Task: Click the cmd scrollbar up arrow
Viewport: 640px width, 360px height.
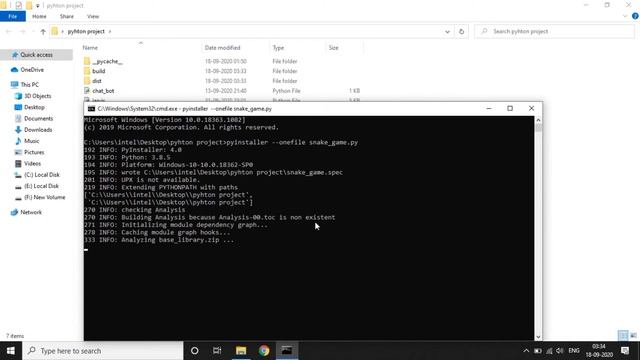Action: tap(538, 120)
